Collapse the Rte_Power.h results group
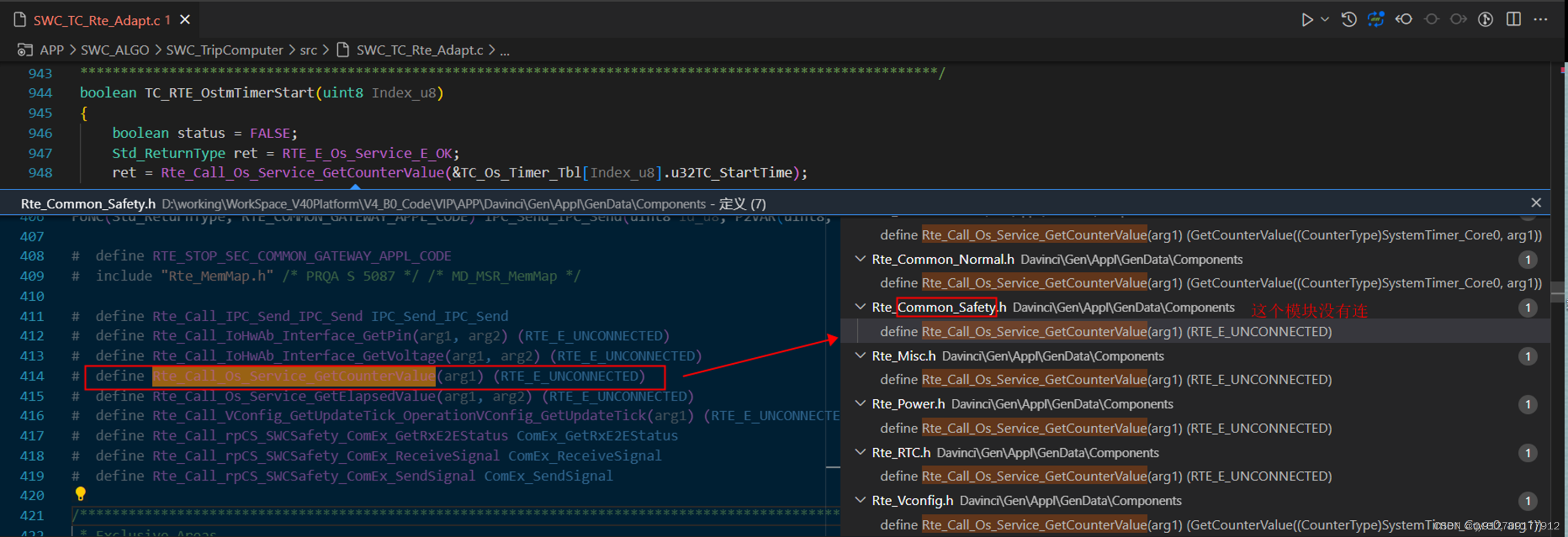 pyautogui.click(x=860, y=404)
